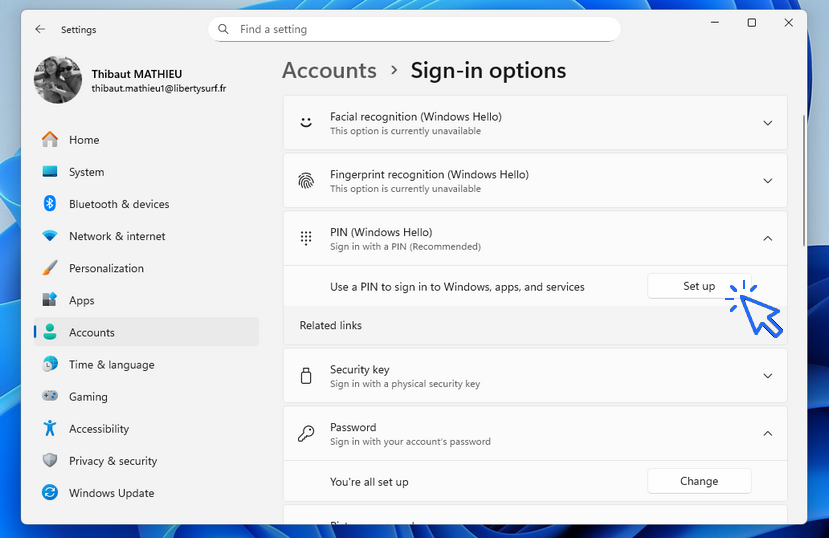Click the Thibaut MATHIEU account name
Image resolution: width=829 pixels, height=538 pixels.
[136, 74]
